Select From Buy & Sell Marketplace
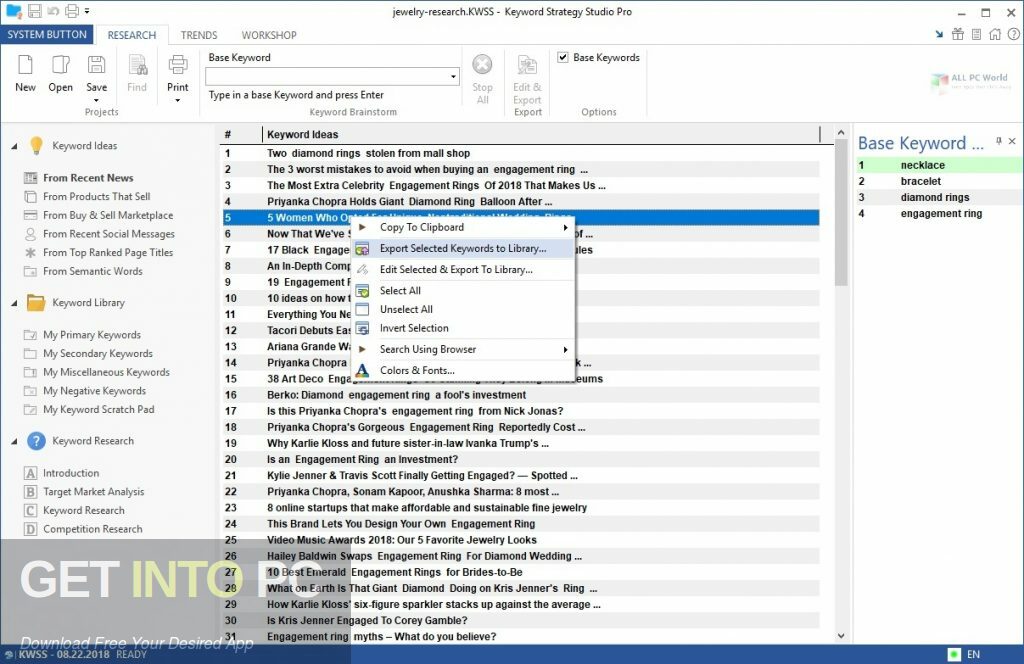 [x=108, y=215]
